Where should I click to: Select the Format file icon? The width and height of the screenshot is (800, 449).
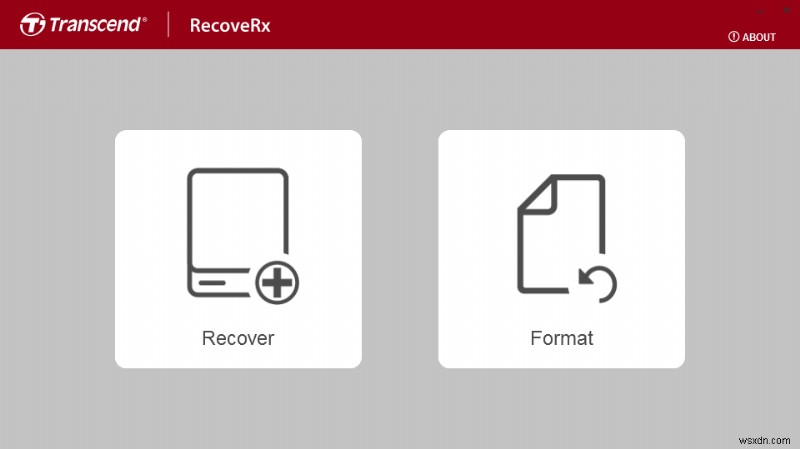(567, 239)
